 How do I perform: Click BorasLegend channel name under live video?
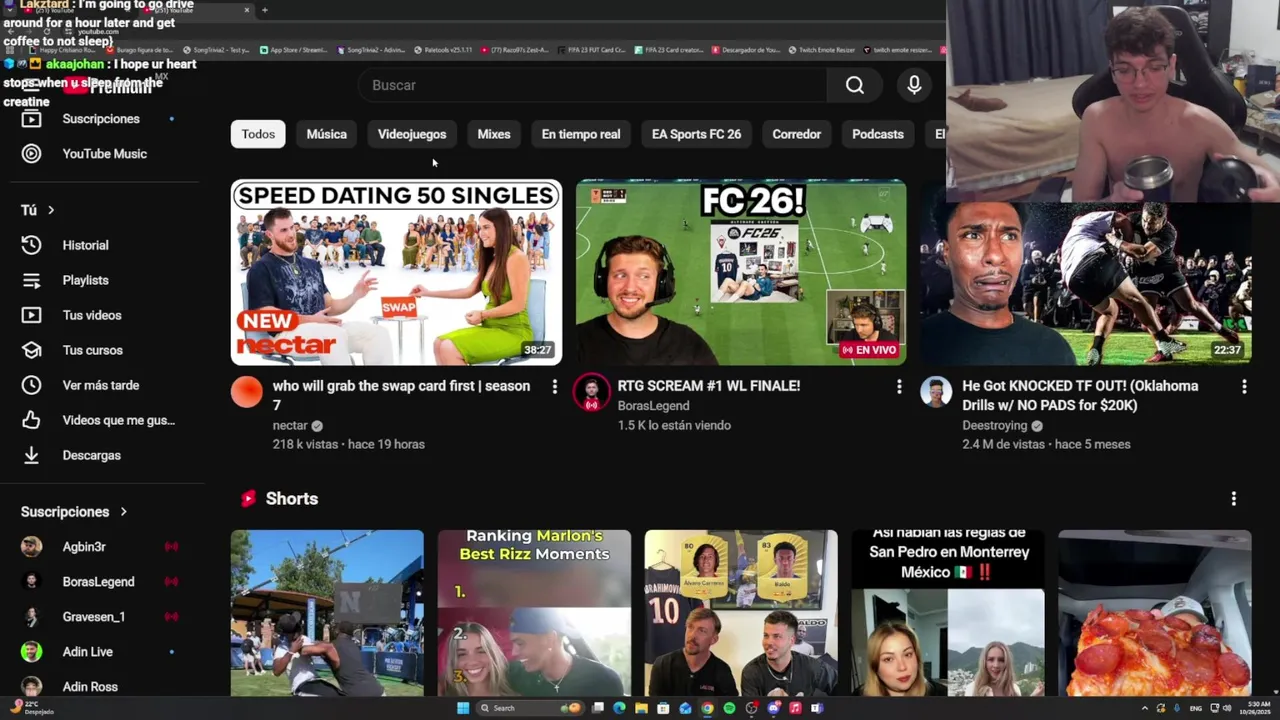coord(653,405)
